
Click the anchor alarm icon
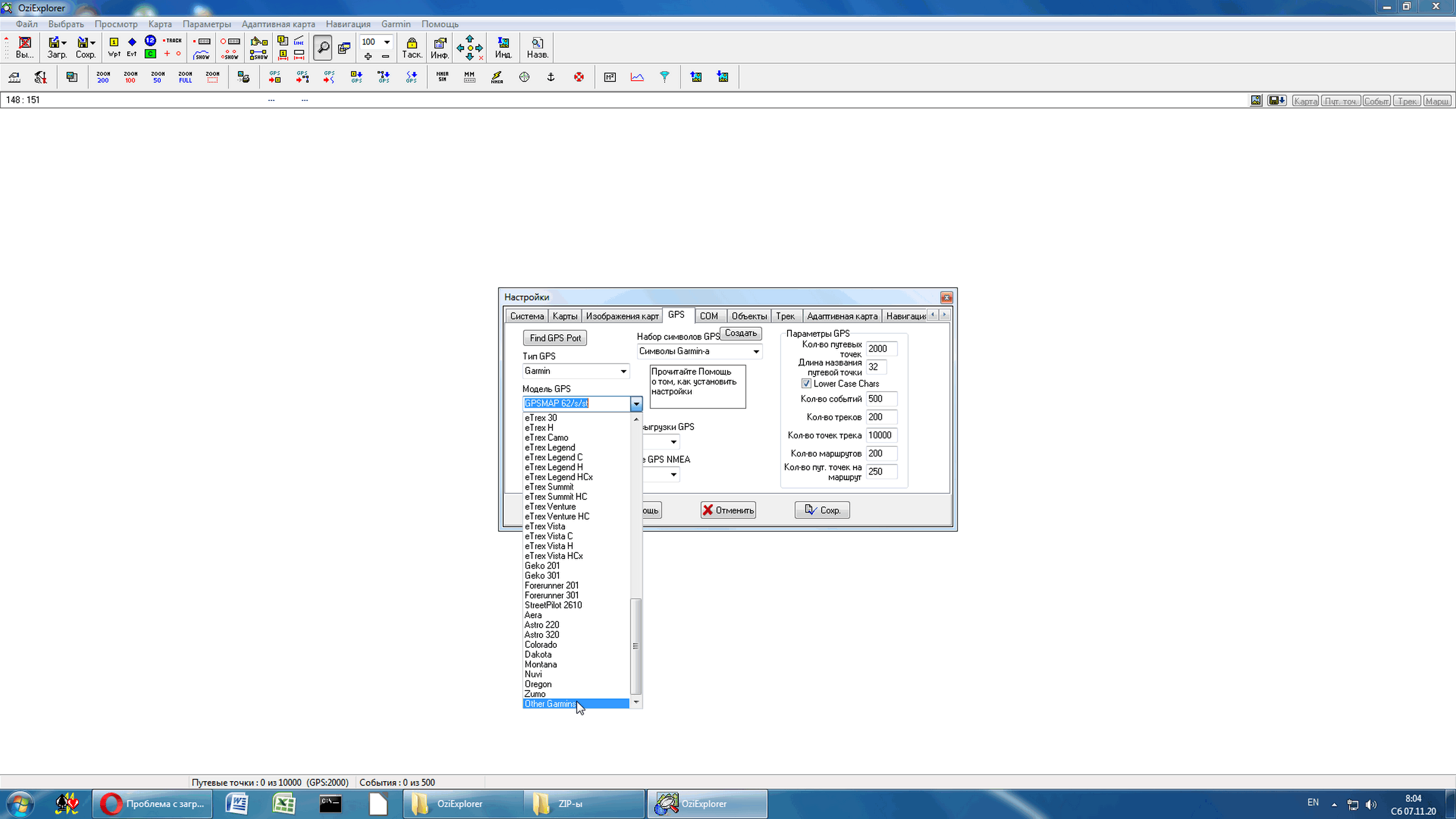(x=551, y=77)
